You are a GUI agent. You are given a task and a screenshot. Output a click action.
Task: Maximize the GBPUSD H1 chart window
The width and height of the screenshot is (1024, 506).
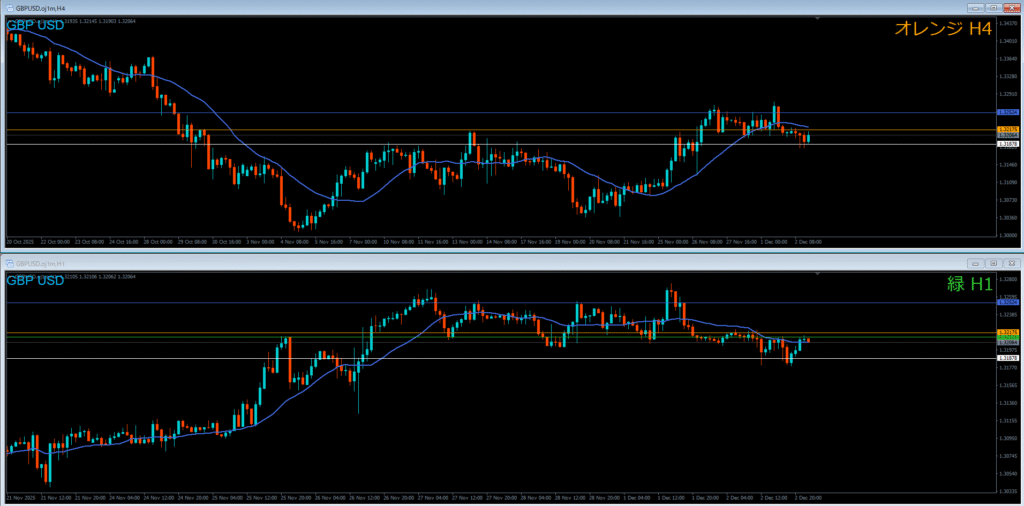click(x=991, y=263)
